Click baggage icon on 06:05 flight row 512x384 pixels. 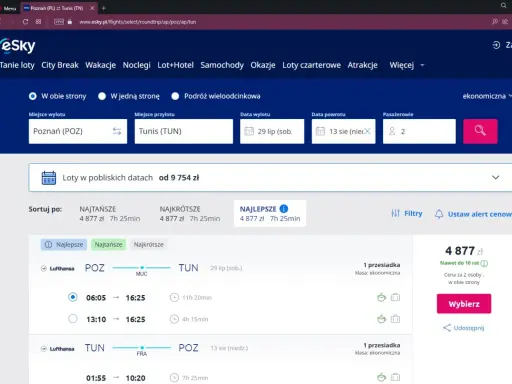tap(395, 297)
